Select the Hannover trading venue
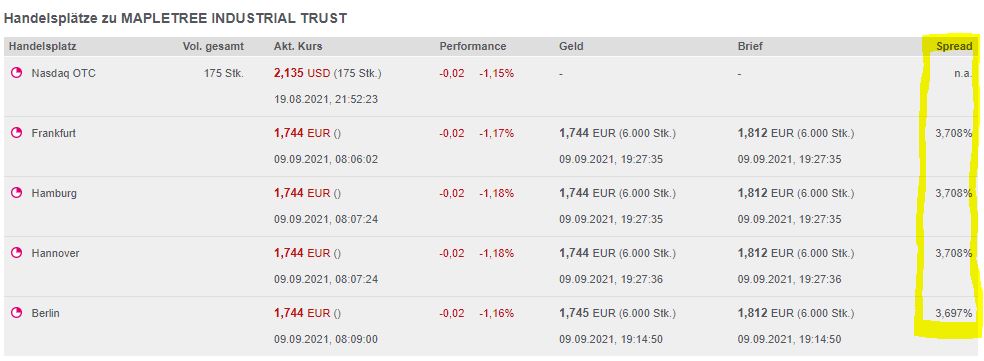 55,253
